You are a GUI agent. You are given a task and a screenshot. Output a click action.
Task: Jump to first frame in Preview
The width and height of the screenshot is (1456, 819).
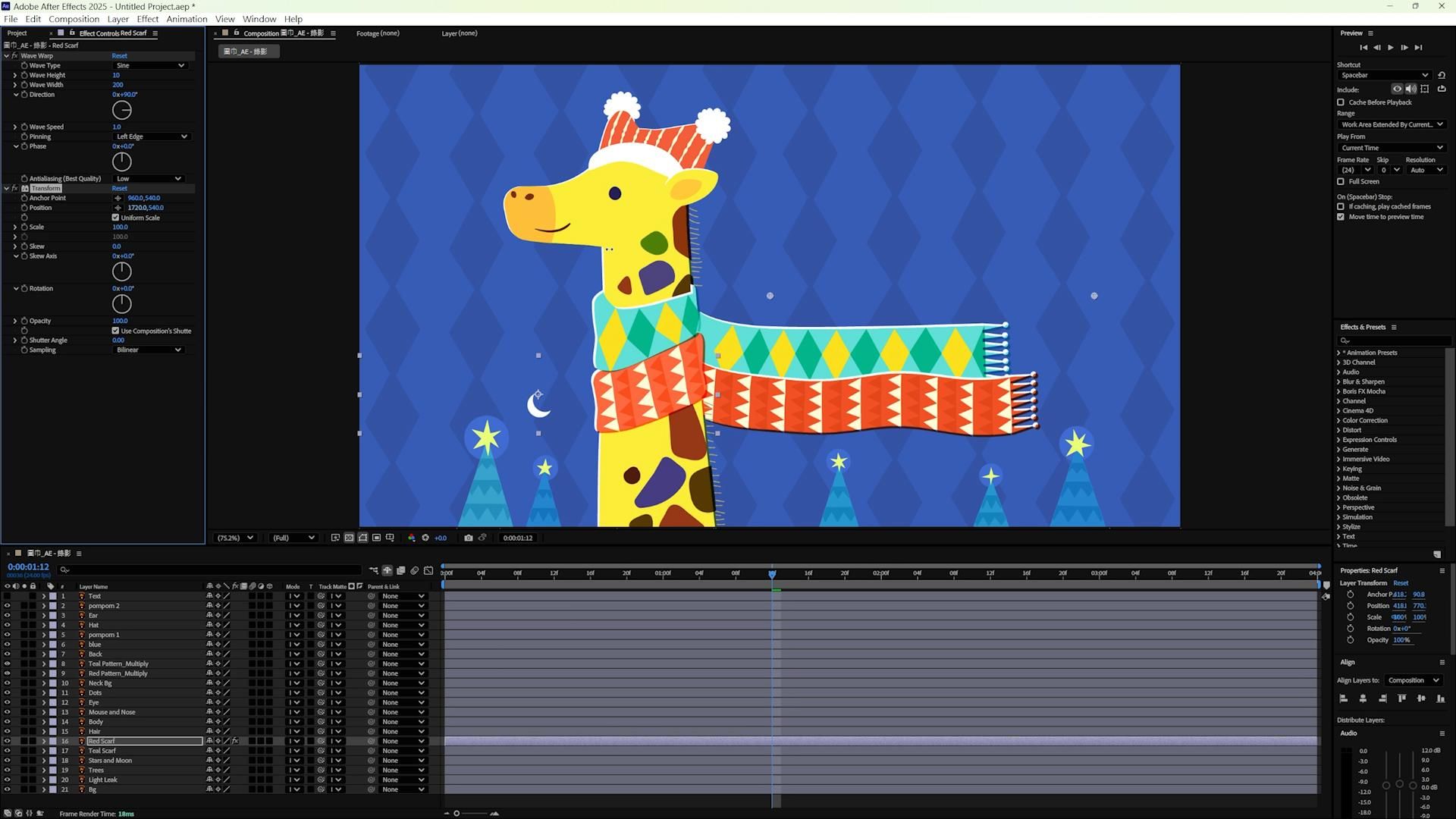coord(1363,47)
